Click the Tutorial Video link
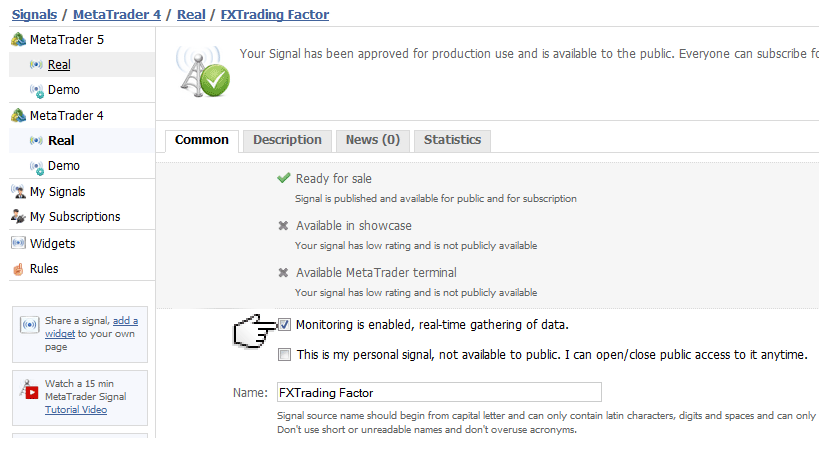 point(78,409)
